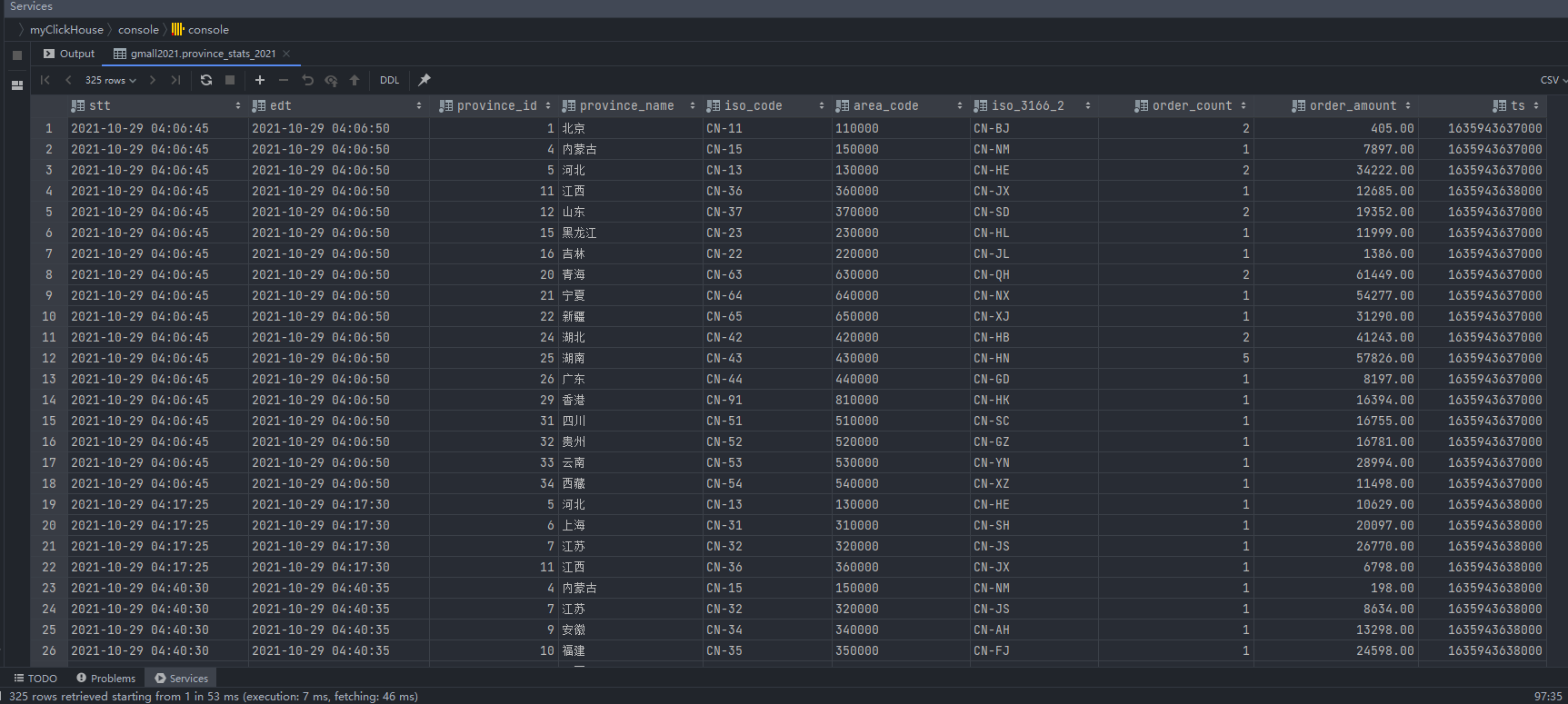This screenshot has height=704, width=1568.
Task: Sort by ts column arrows
Action: pyautogui.click(x=1536, y=106)
